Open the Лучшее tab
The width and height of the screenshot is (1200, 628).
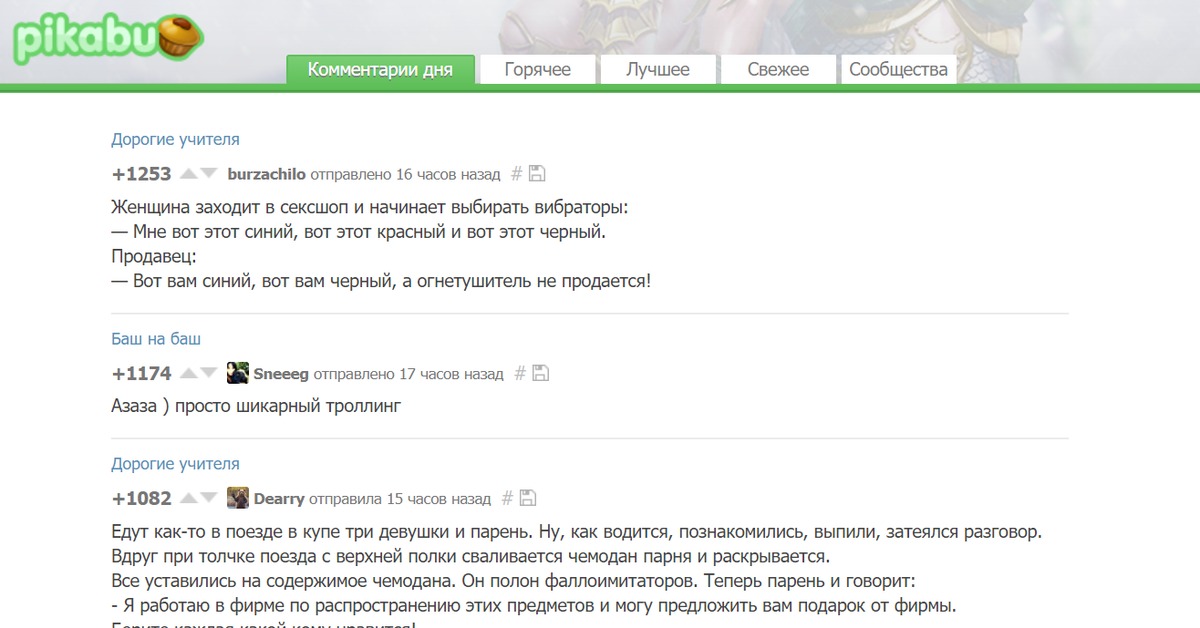click(657, 70)
